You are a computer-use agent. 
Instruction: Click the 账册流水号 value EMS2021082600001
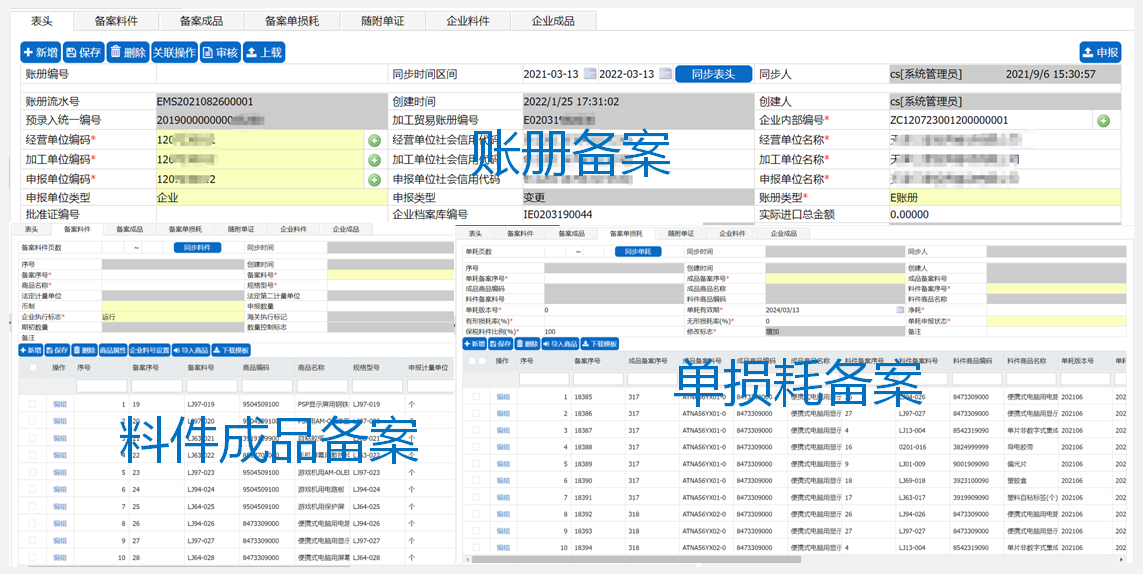tap(205, 101)
